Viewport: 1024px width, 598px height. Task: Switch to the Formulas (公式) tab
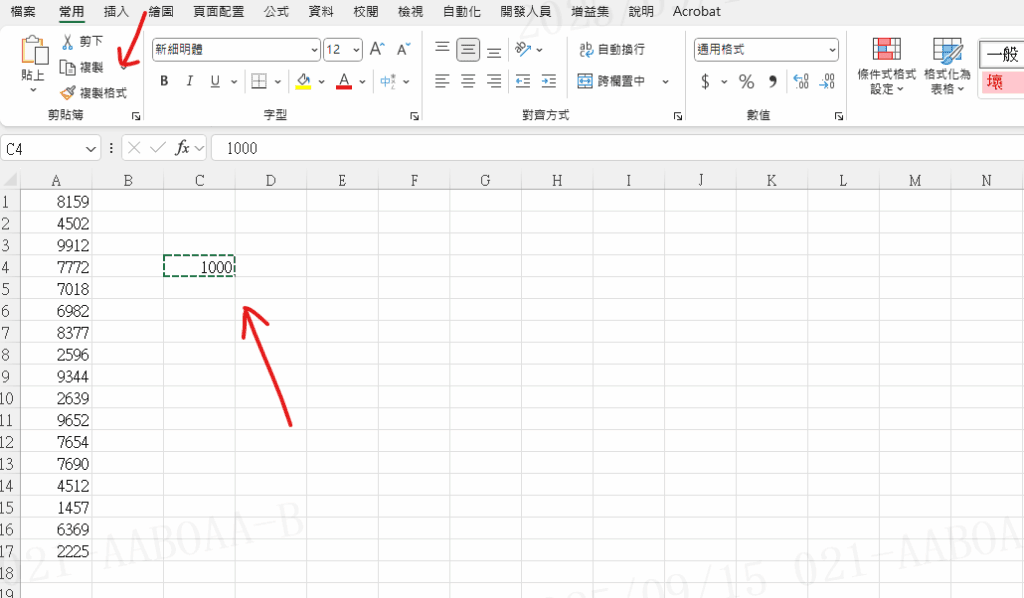[277, 11]
